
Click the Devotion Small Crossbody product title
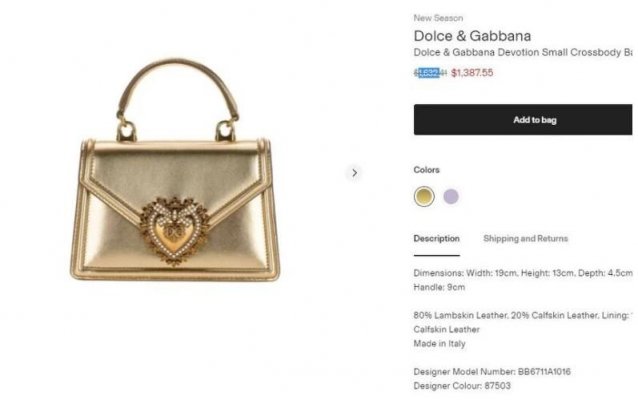520,52
